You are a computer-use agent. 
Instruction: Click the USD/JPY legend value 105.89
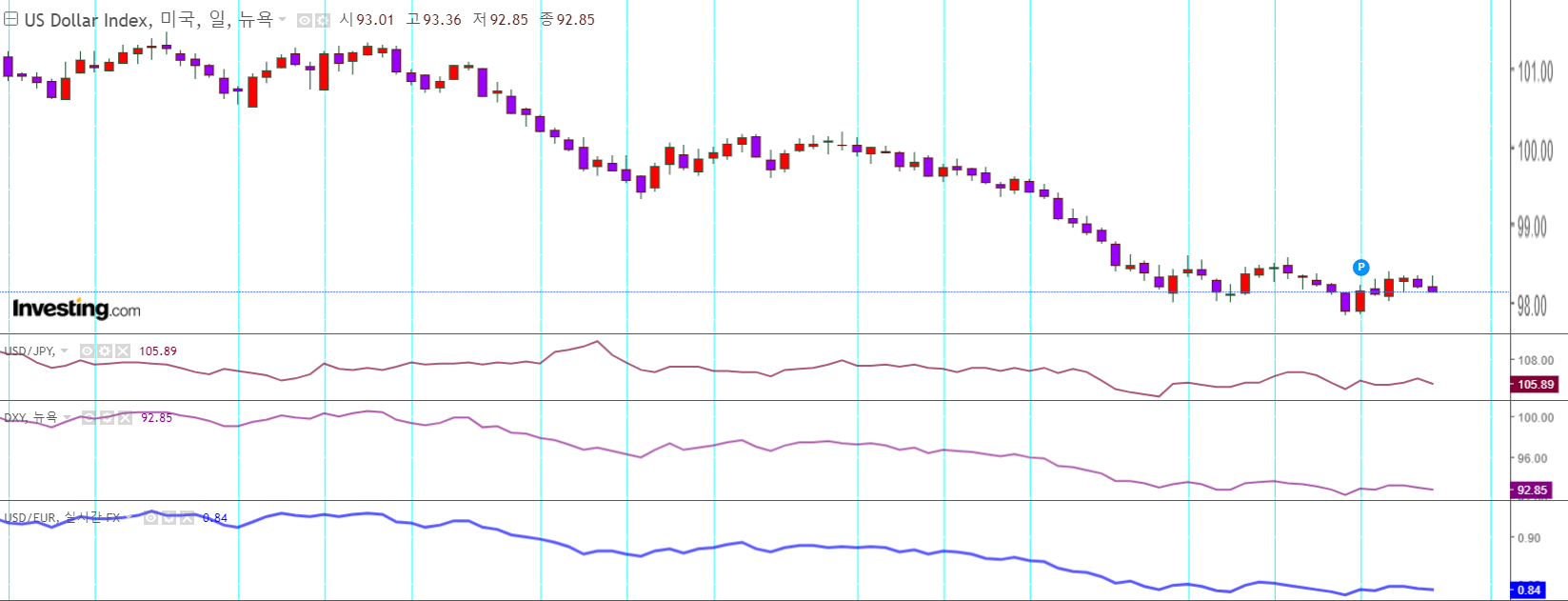(158, 351)
